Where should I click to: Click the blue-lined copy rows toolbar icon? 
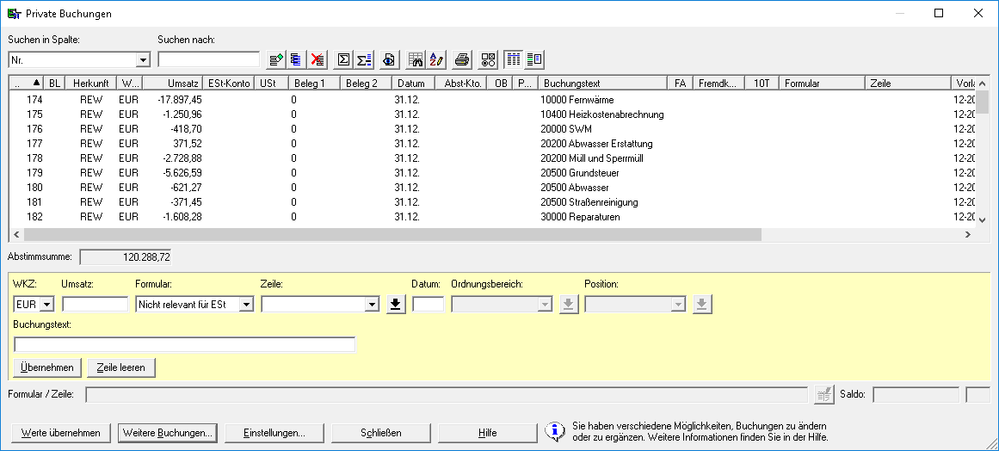[x=296, y=60]
